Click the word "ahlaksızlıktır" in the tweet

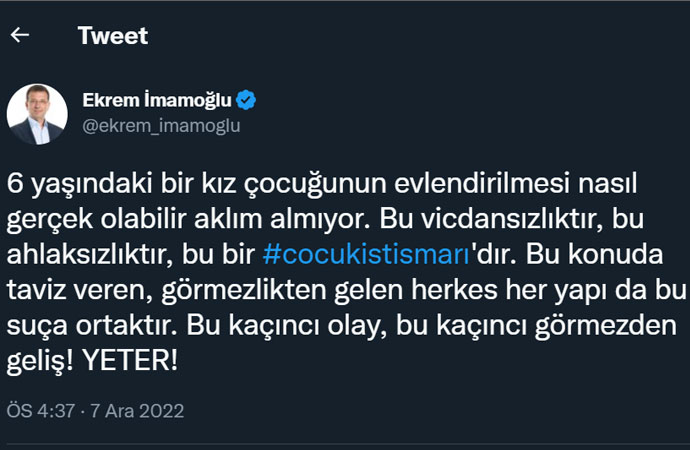point(80,254)
